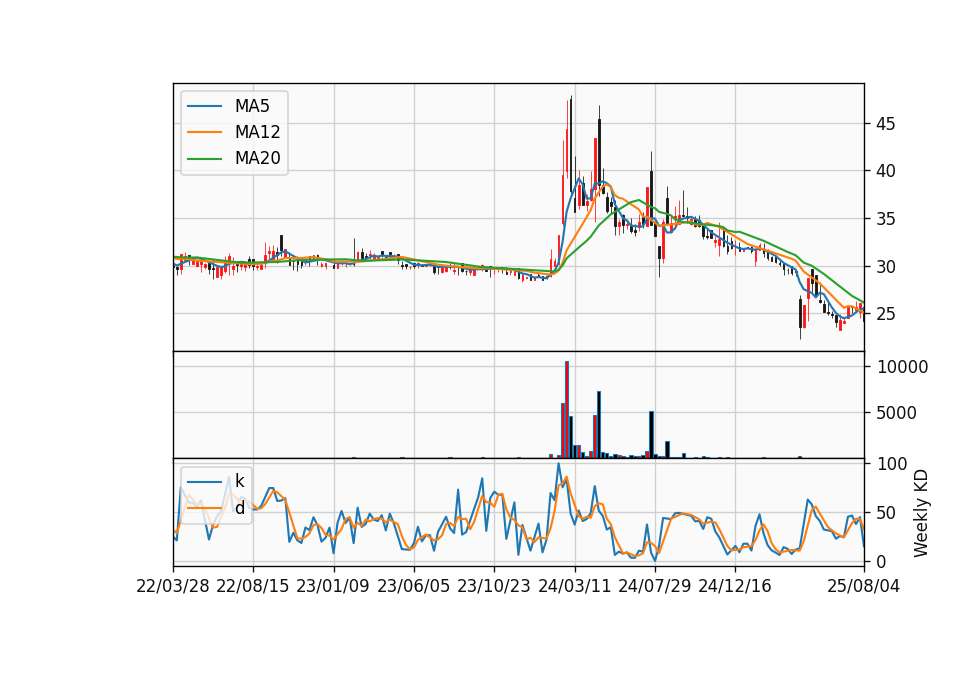Click the d legend label in KD panel

(239, 508)
